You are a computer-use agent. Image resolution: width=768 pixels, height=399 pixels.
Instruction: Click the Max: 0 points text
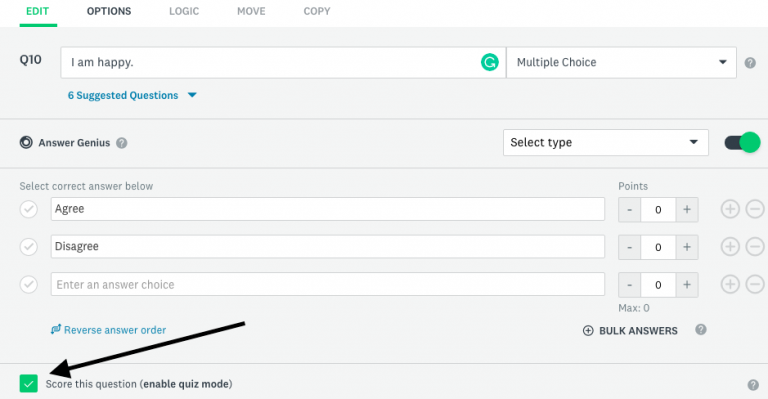tap(634, 308)
